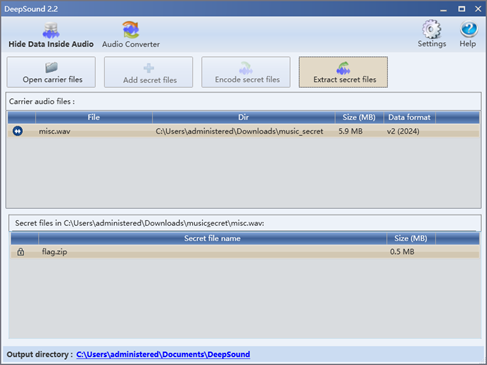Open the Audio Converter tool
The height and width of the screenshot is (365, 487).
click(x=131, y=35)
